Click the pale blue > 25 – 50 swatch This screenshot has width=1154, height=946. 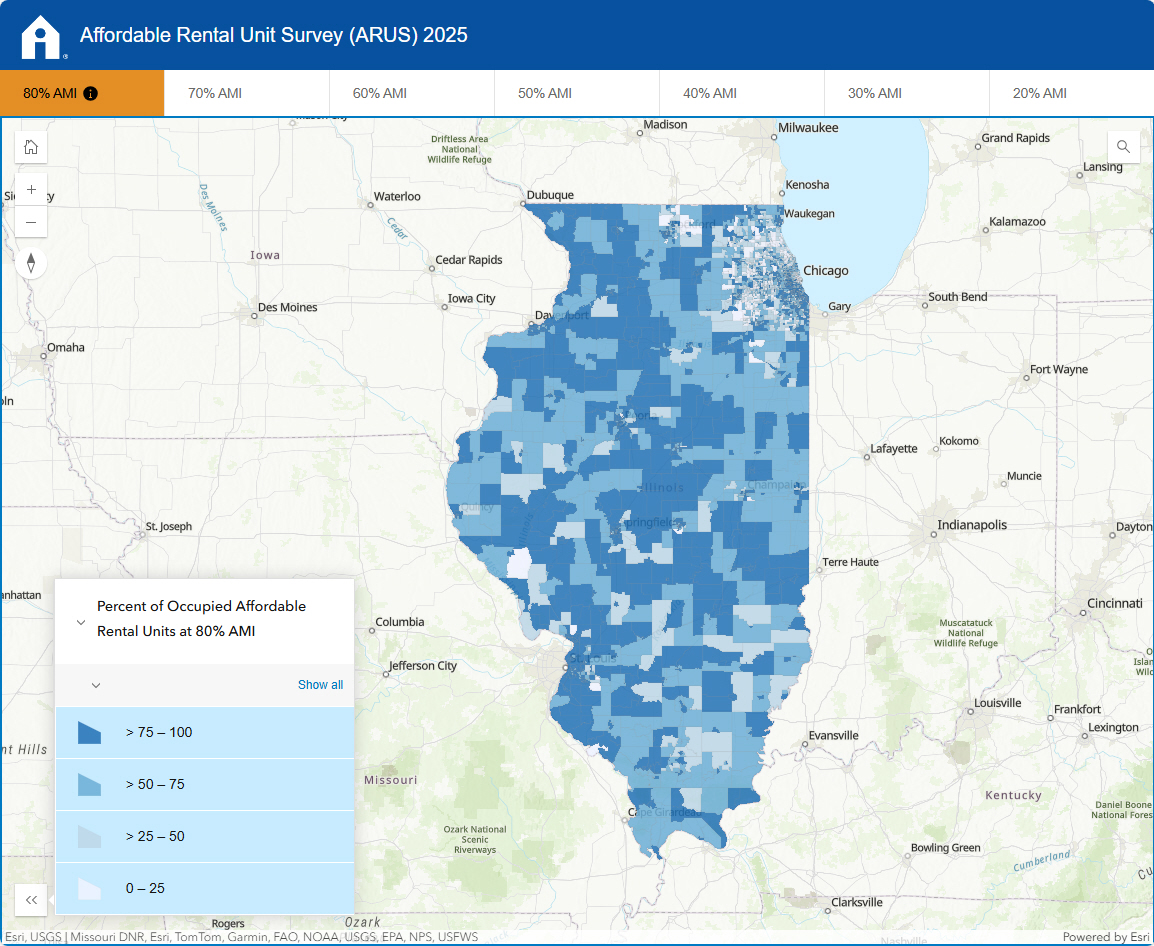(89, 836)
